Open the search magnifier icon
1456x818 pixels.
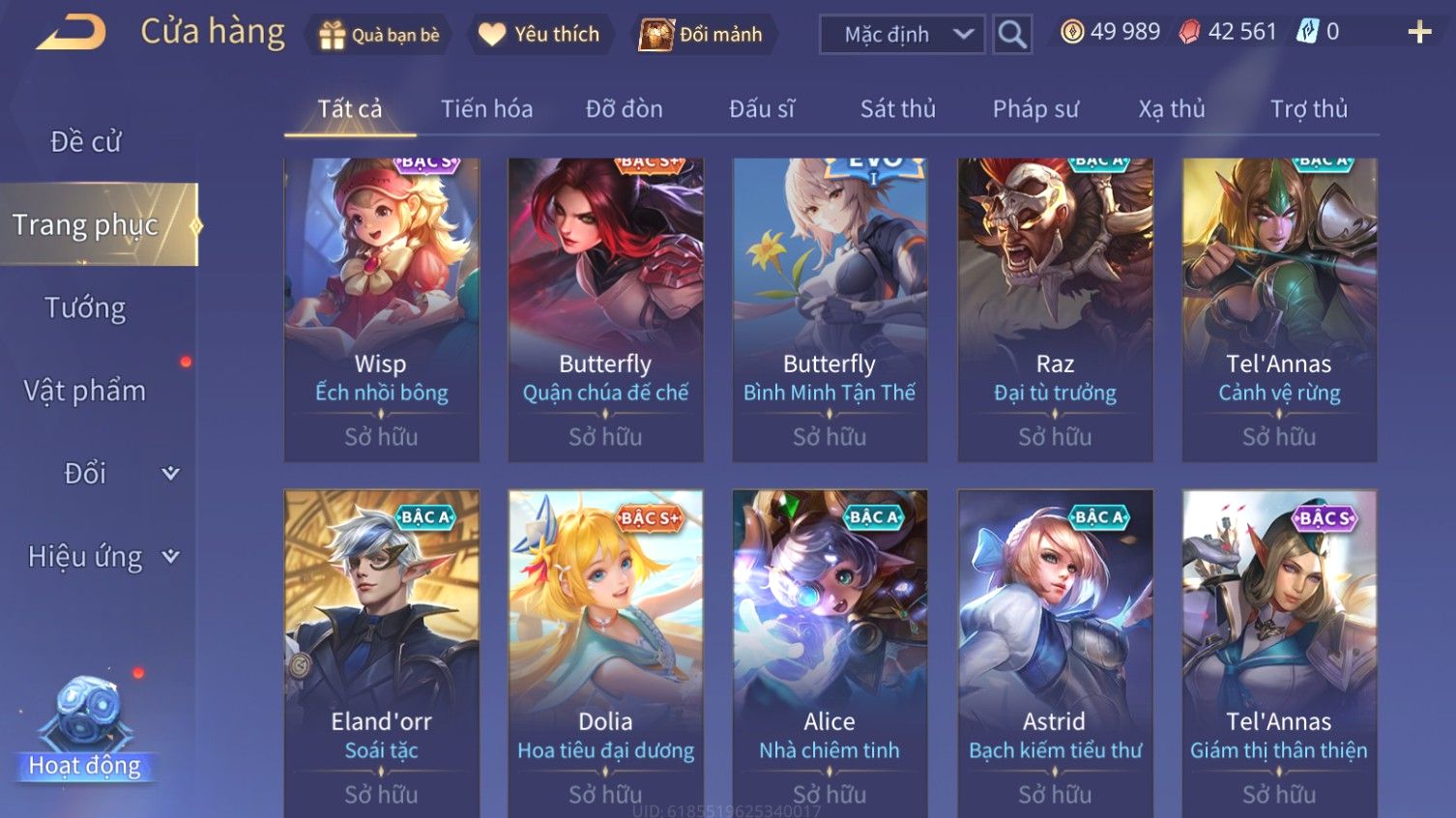point(1012,35)
